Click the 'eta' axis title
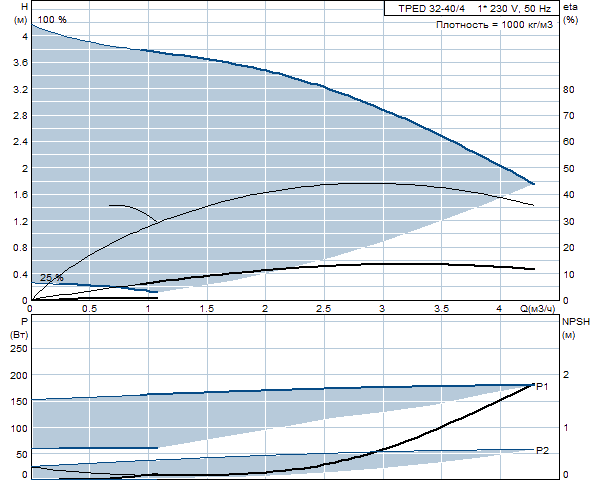592x480 pixels. (570, 8)
